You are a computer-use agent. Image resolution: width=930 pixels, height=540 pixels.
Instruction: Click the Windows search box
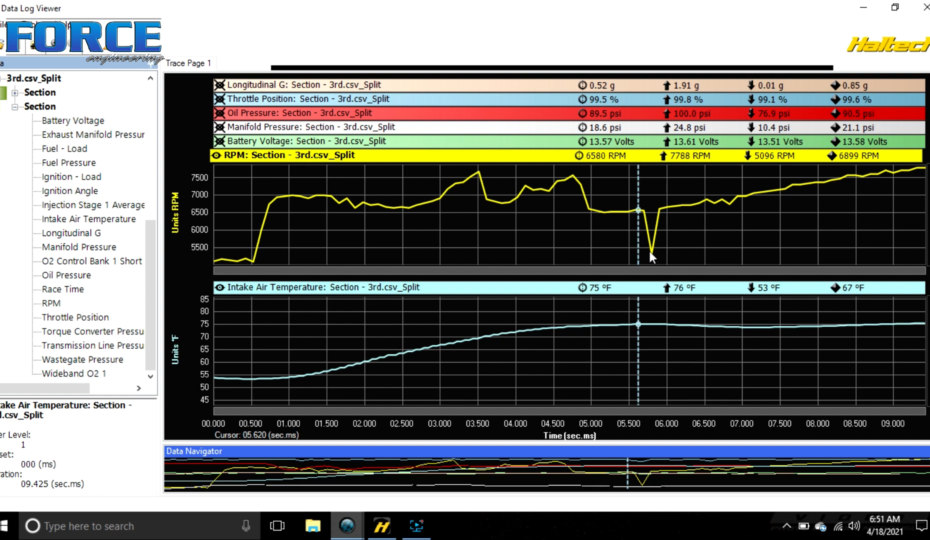(x=139, y=526)
